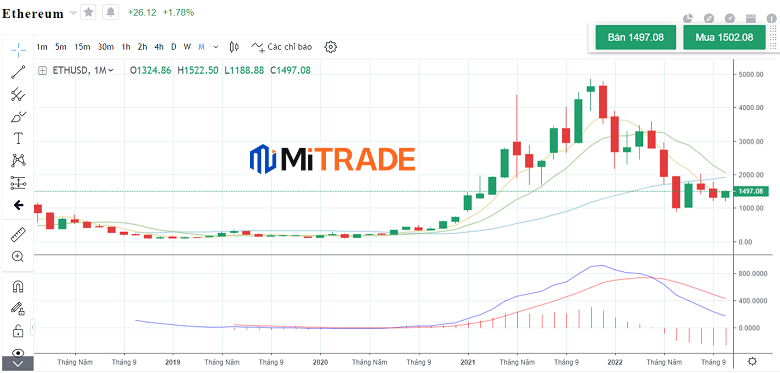Click the open value O1324.86

coord(151,71)
